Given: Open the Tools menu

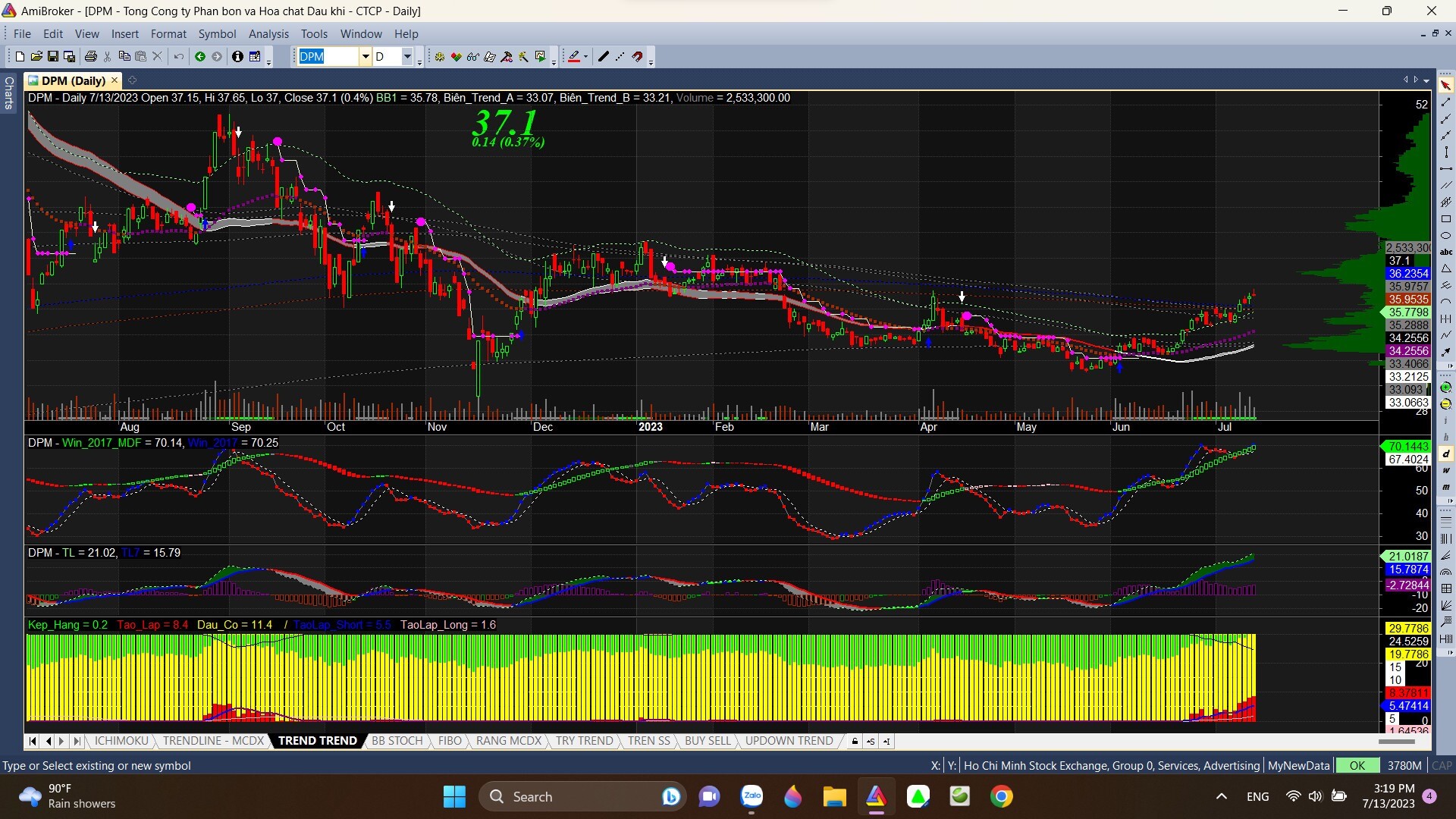Looking at the screenshot, I should point(314,34).
